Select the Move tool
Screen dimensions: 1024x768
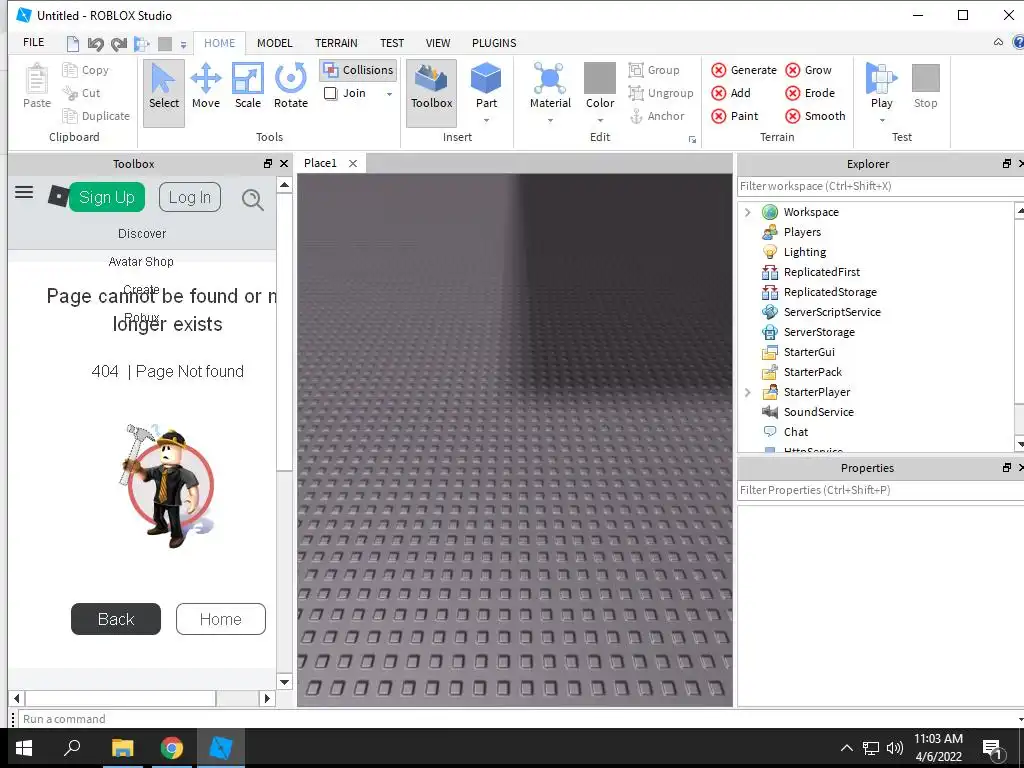(206, 86)
